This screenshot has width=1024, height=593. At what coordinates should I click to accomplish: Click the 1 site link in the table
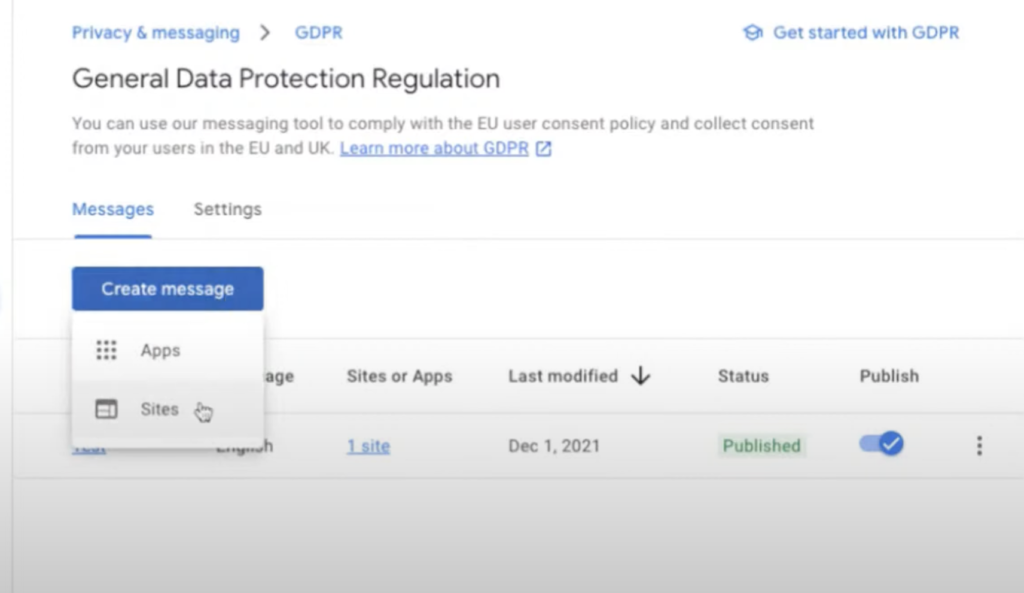tap(368, 446)
